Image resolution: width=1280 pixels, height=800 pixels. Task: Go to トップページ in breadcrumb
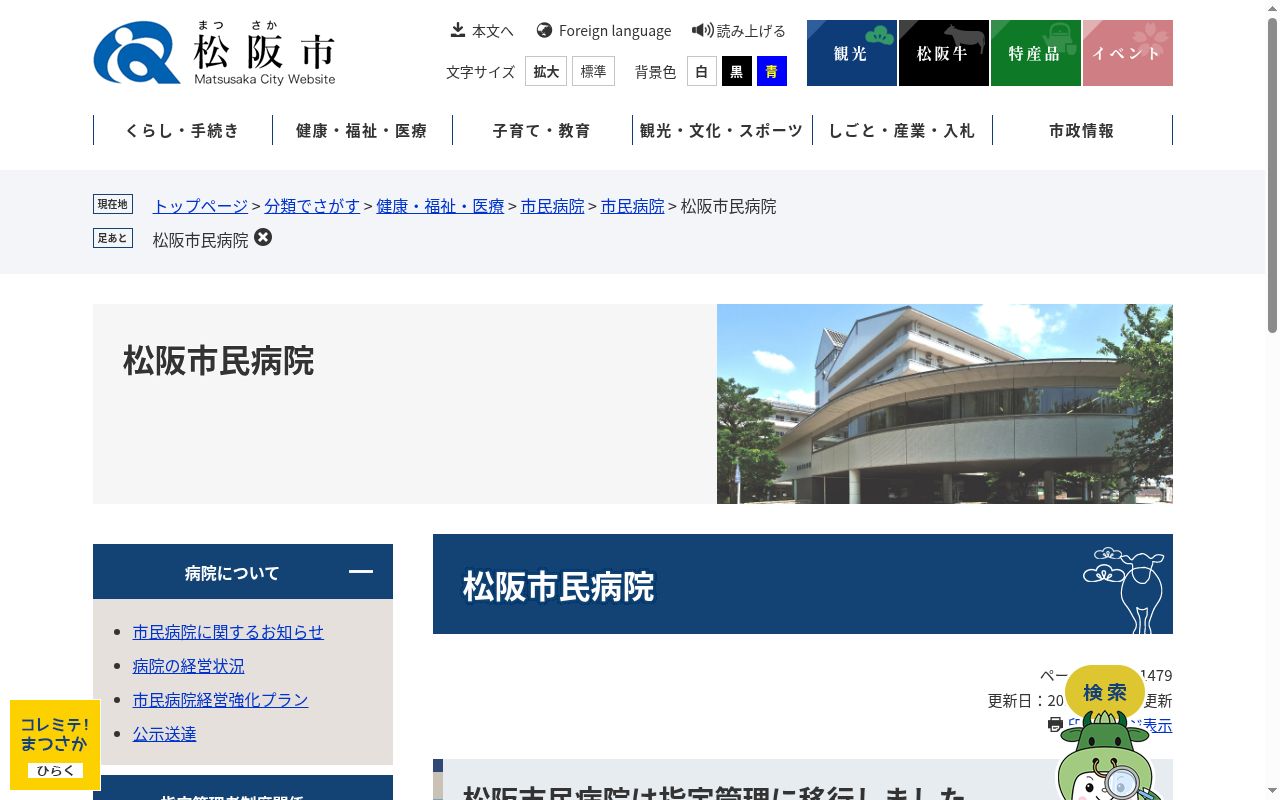(200, 206)
